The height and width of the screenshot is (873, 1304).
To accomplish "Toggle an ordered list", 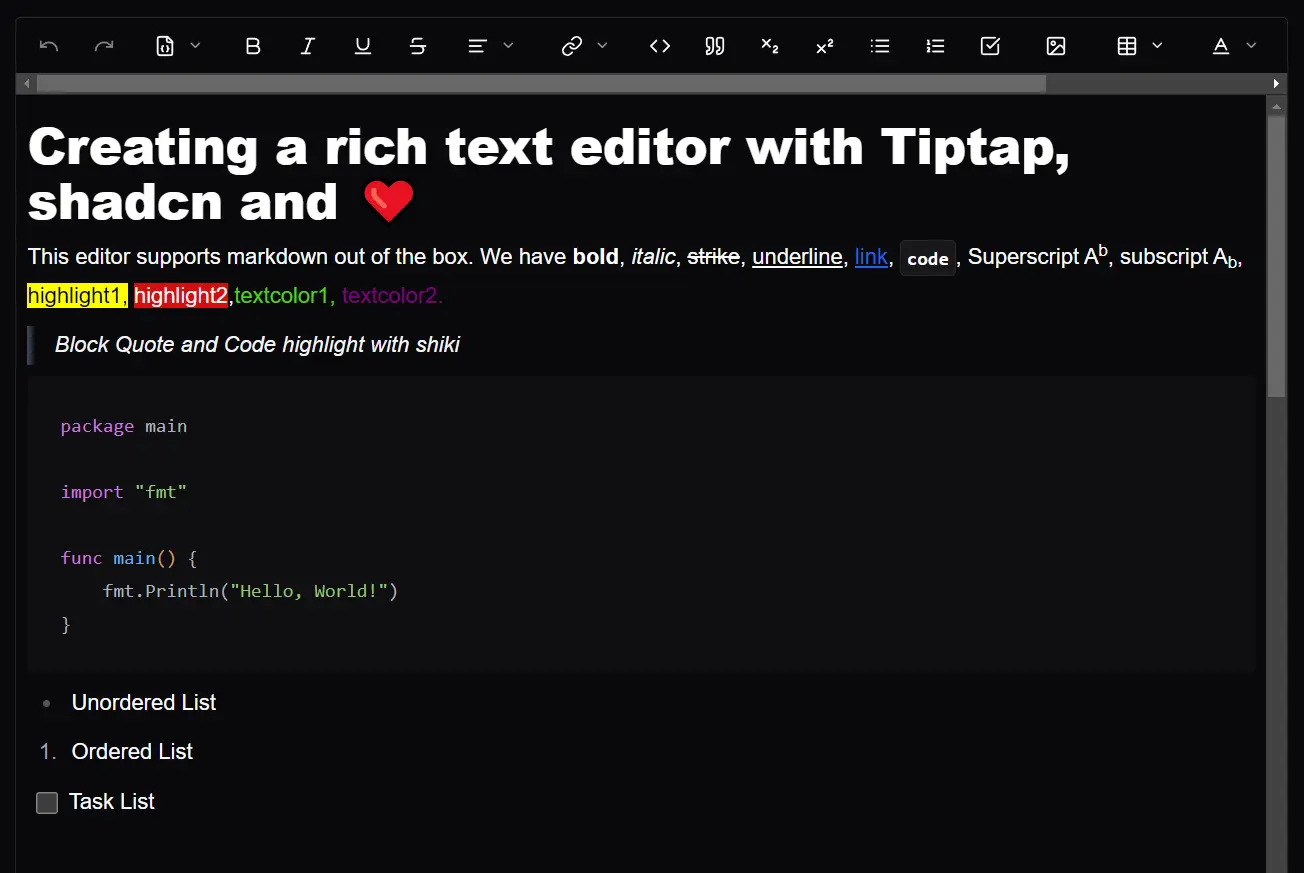I will click(934, 45).
